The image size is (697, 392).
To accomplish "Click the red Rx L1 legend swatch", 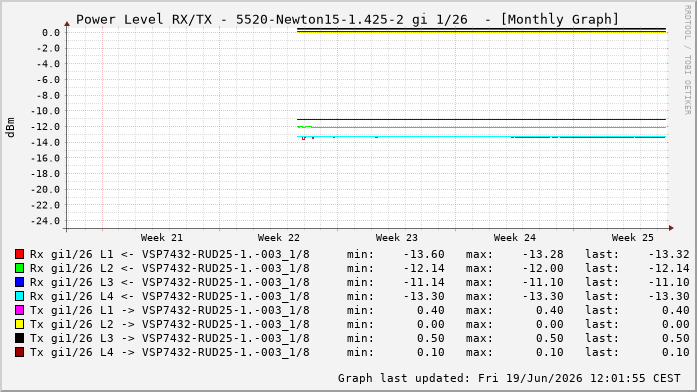I will [19, 254].
